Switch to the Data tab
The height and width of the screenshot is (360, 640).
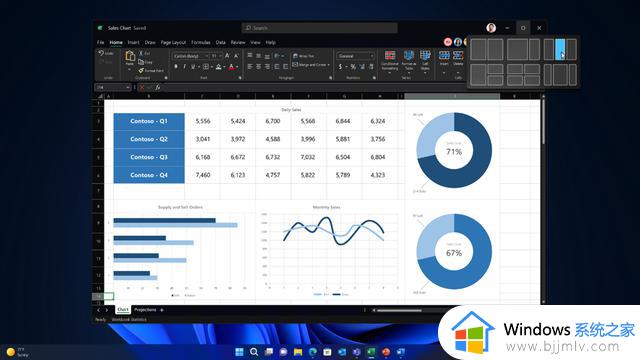tap(220, 42)
